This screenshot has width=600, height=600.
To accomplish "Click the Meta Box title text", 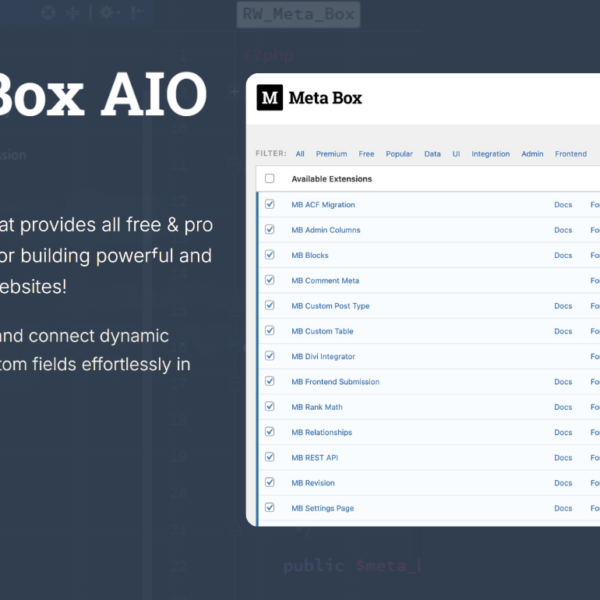I will 325,98.
